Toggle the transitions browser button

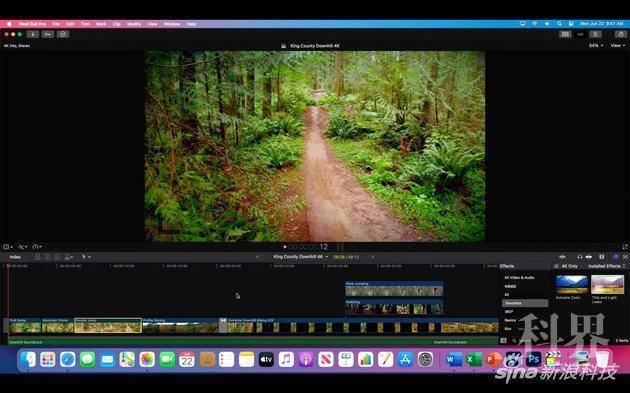625,257
